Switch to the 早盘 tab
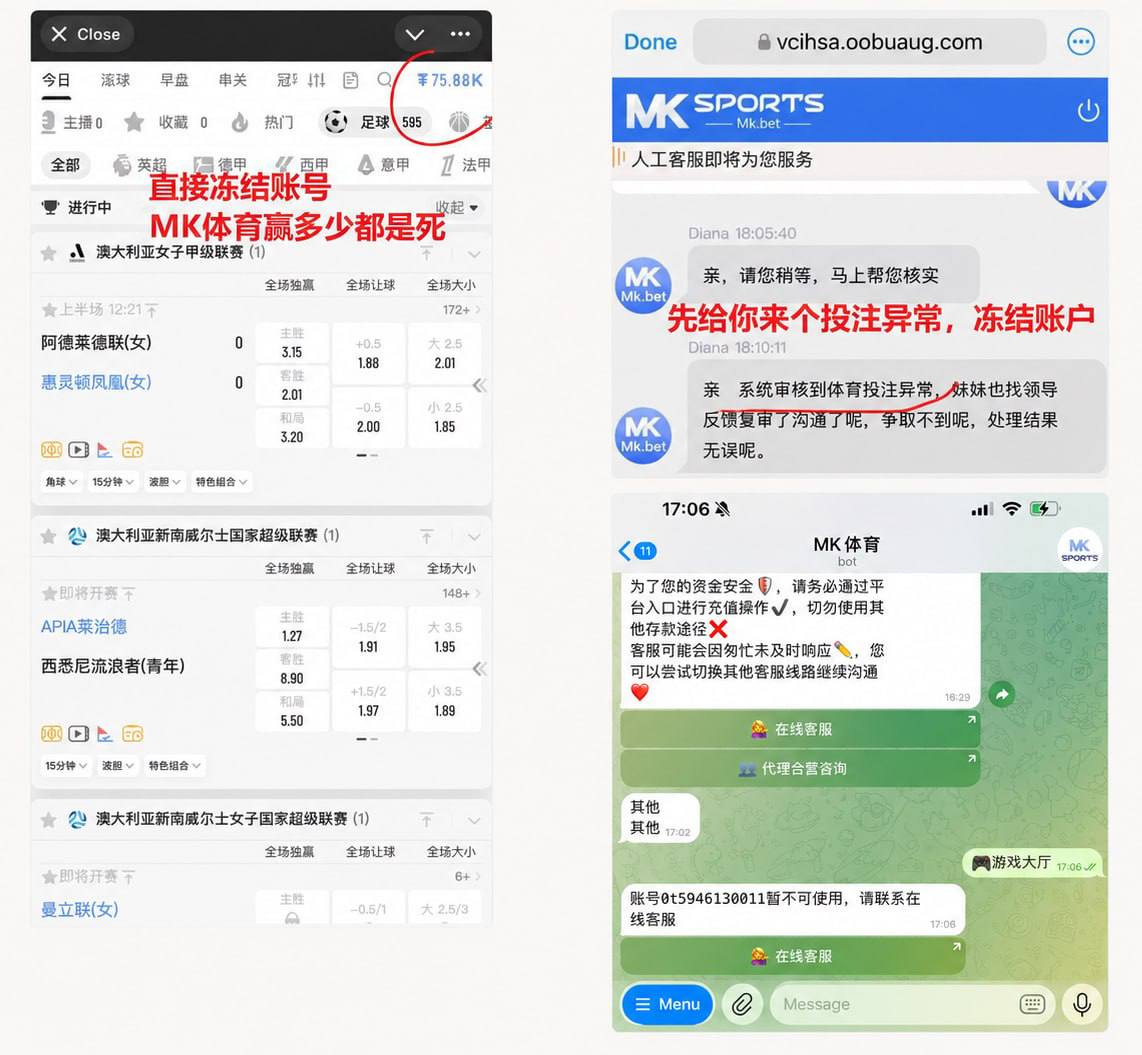Viewport: 1142px width, 1055px height. click(x=174, y=80)
